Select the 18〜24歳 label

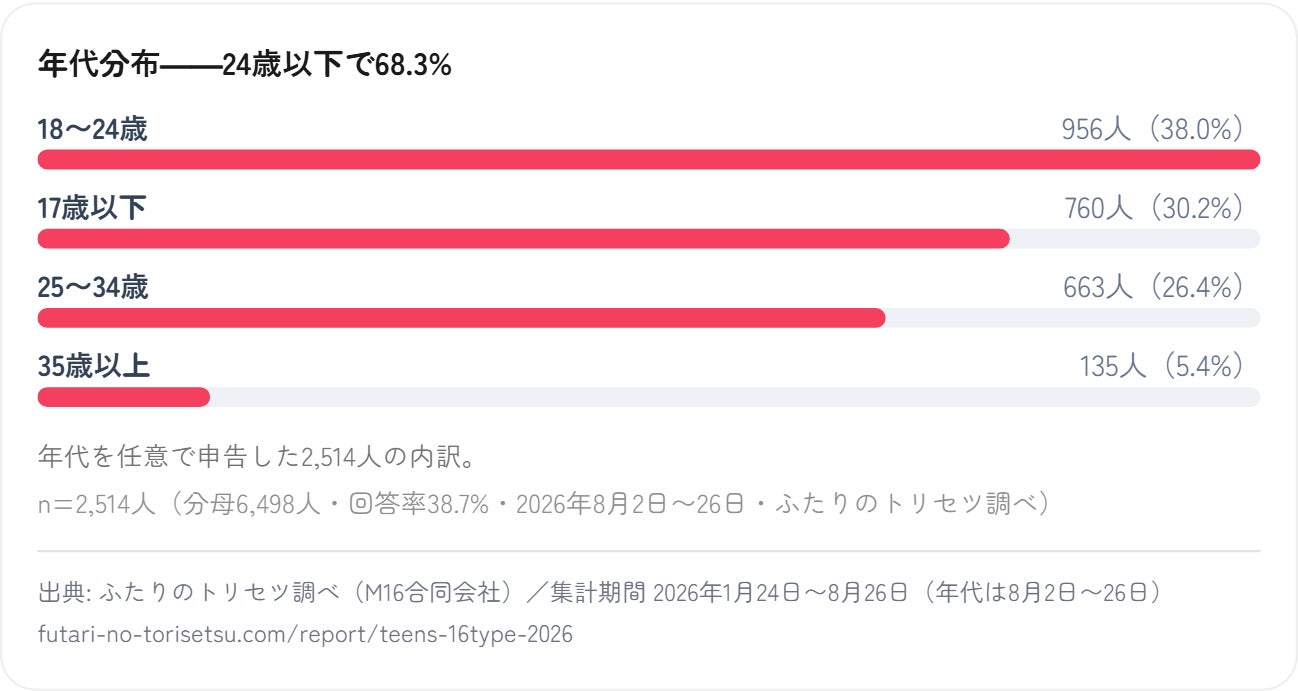click(93, 129)
